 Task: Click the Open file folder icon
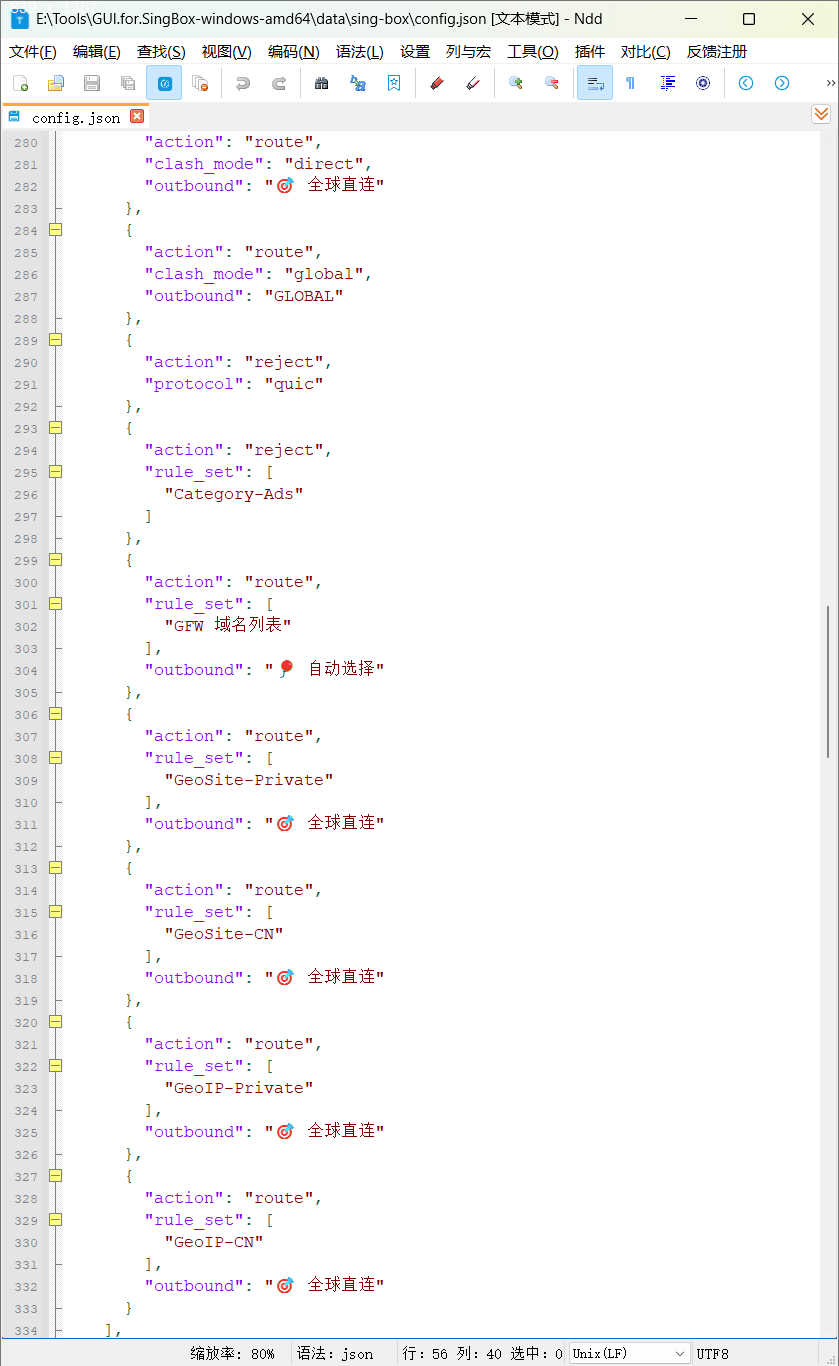tap(56, 83)
